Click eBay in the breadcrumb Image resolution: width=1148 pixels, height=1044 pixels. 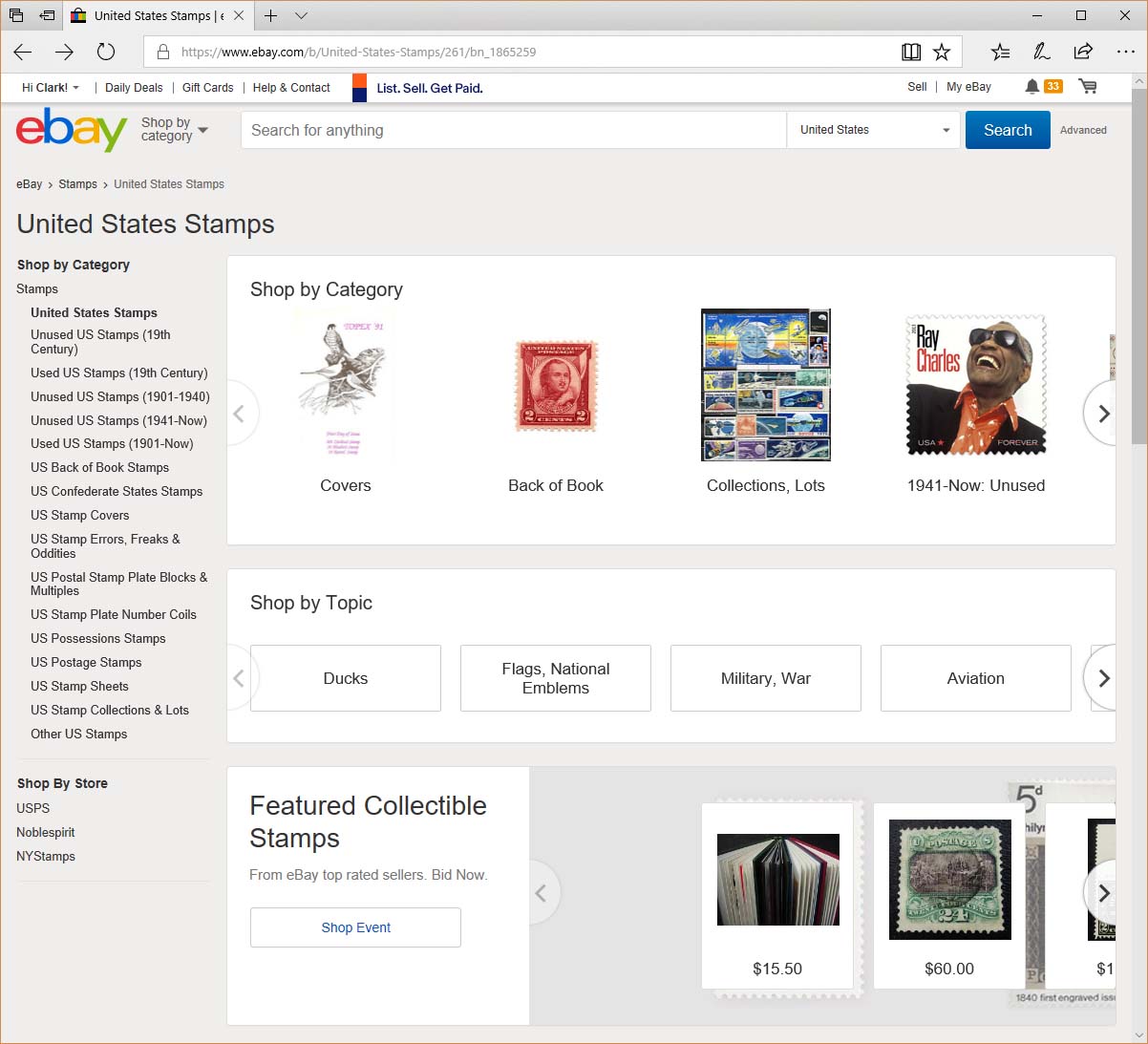click(x=29, y=184)
